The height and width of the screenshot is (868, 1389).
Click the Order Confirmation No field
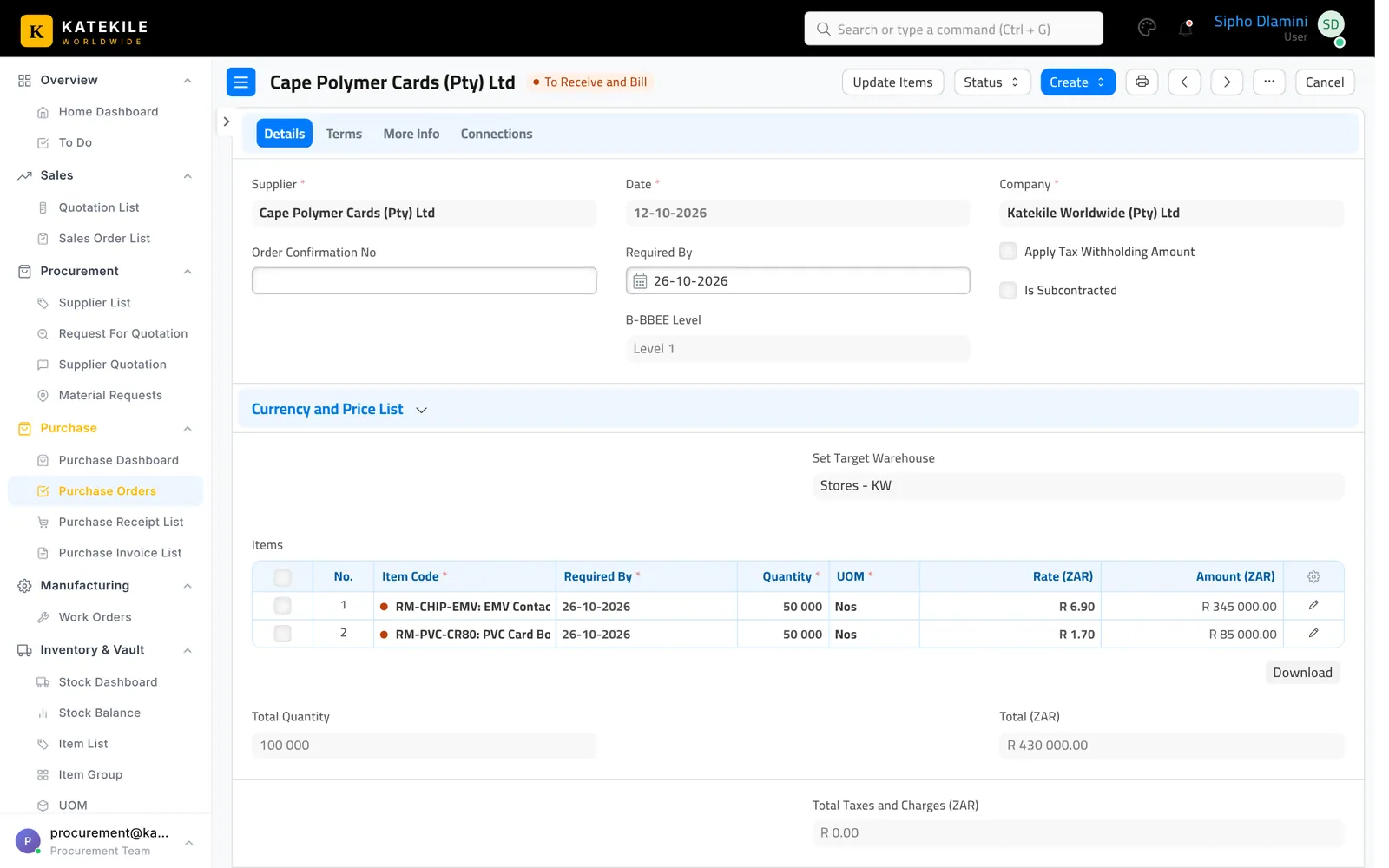coord(424,280)
